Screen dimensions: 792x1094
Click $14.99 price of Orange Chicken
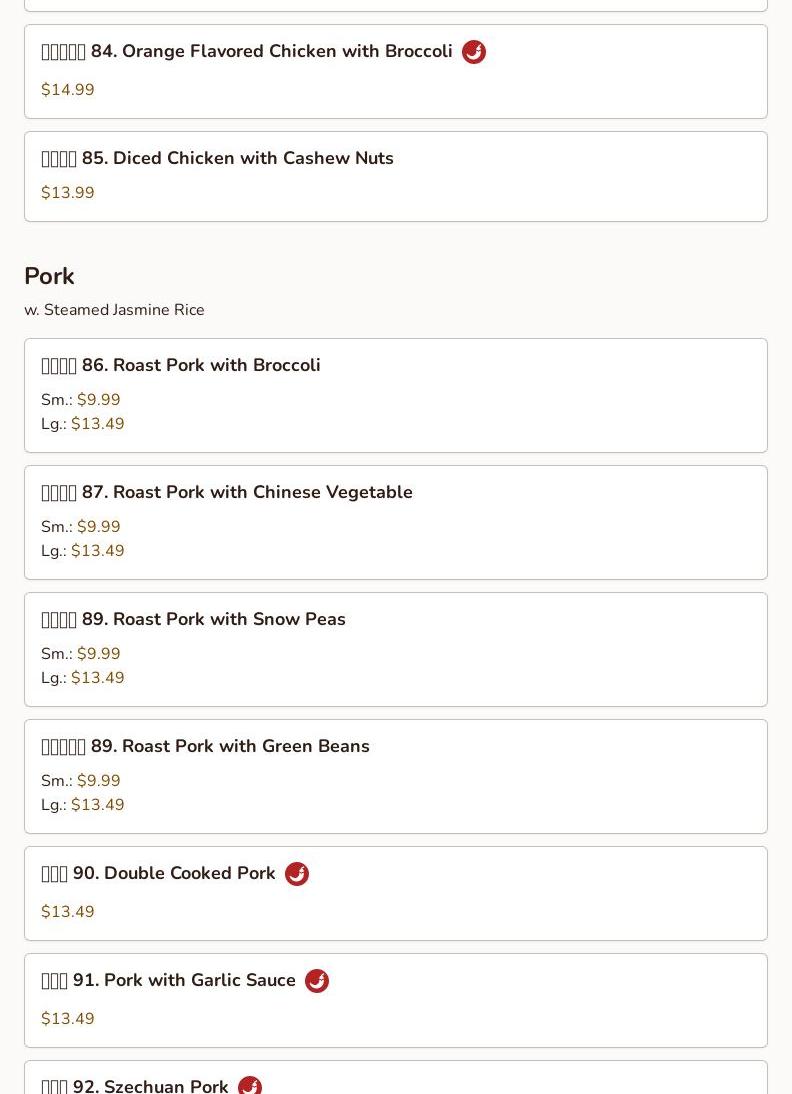tap(68, 90)
